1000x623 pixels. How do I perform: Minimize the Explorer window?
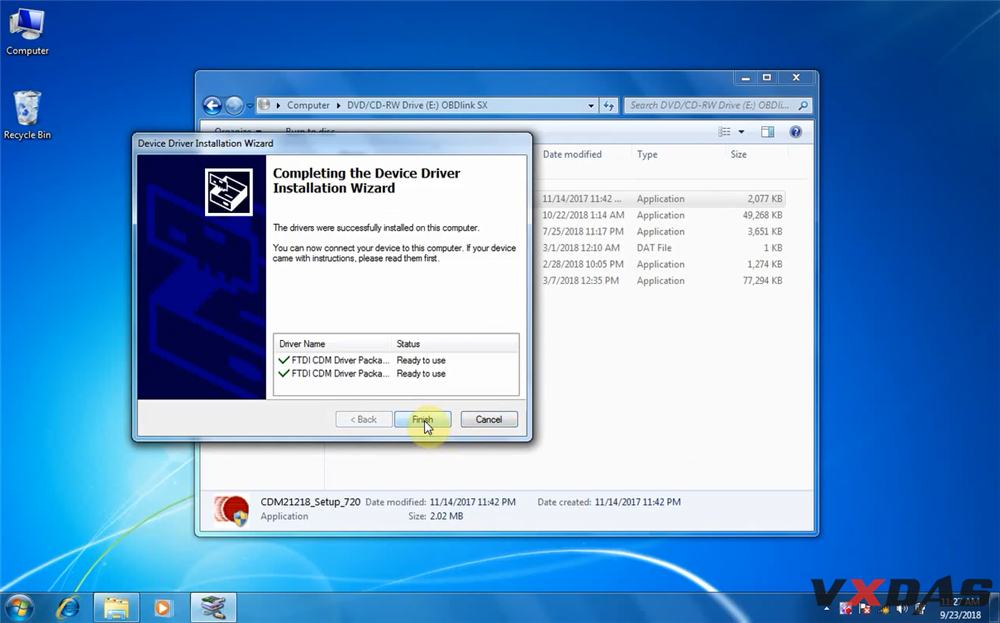[745, 78]
